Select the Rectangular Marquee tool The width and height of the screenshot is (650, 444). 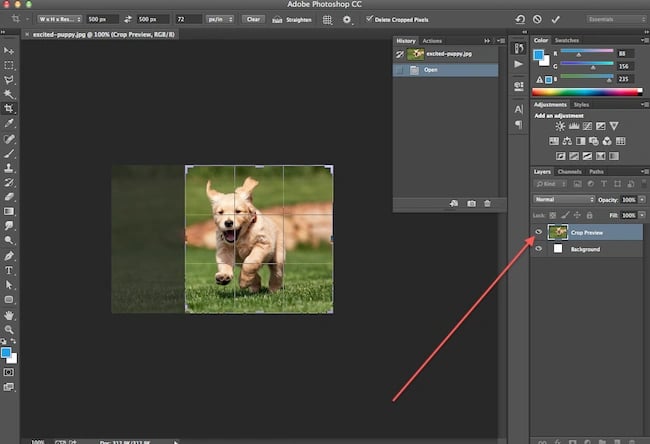tap(9, 65)
